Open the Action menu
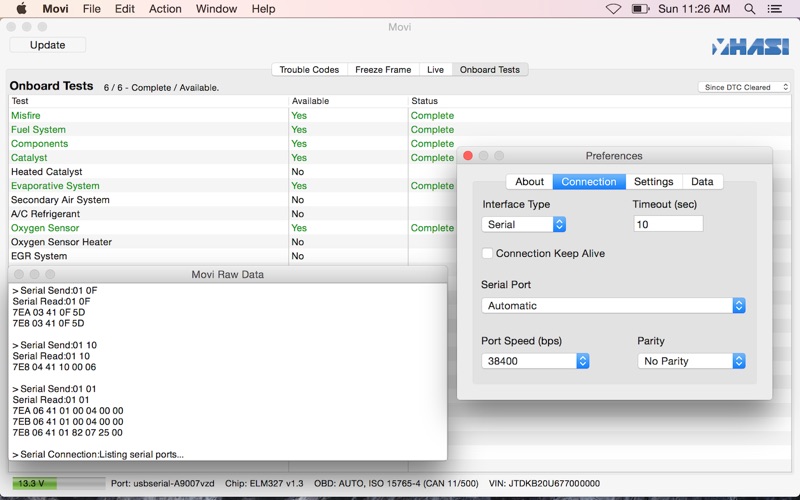The height and width of the screenshot is (500, 800). [165, 9]
